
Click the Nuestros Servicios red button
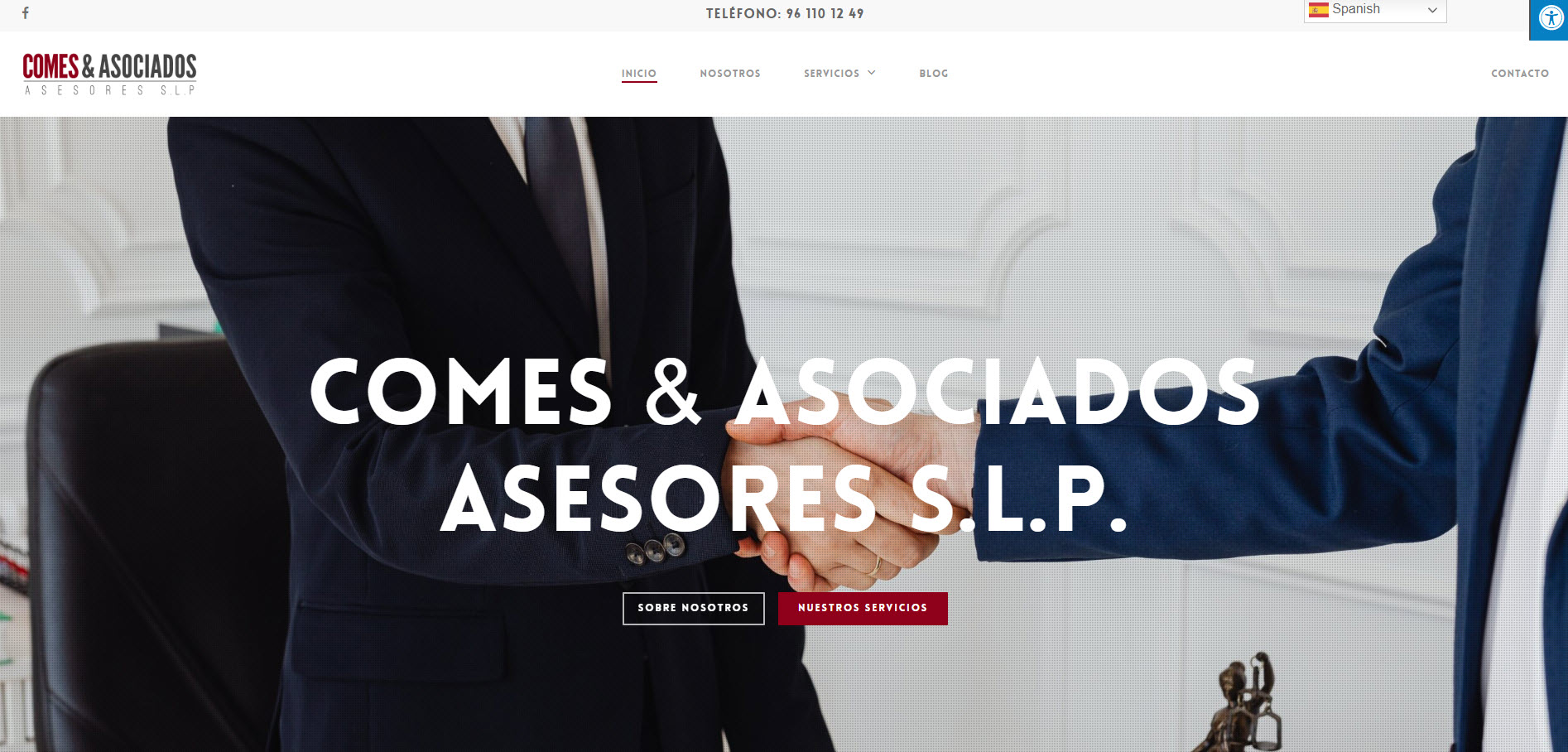pyautogui.click(x=863, y=608)
